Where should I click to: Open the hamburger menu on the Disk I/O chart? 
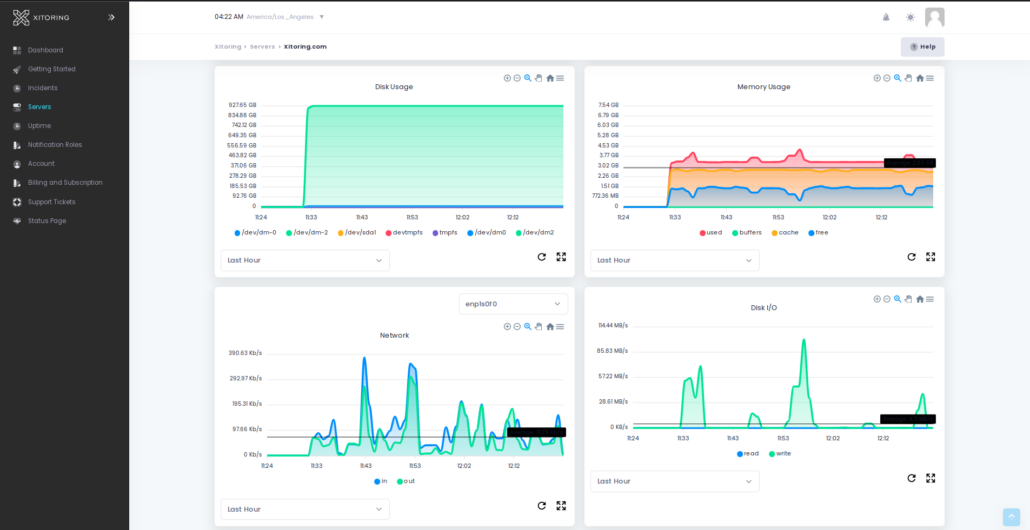click(x=929, y=299)
